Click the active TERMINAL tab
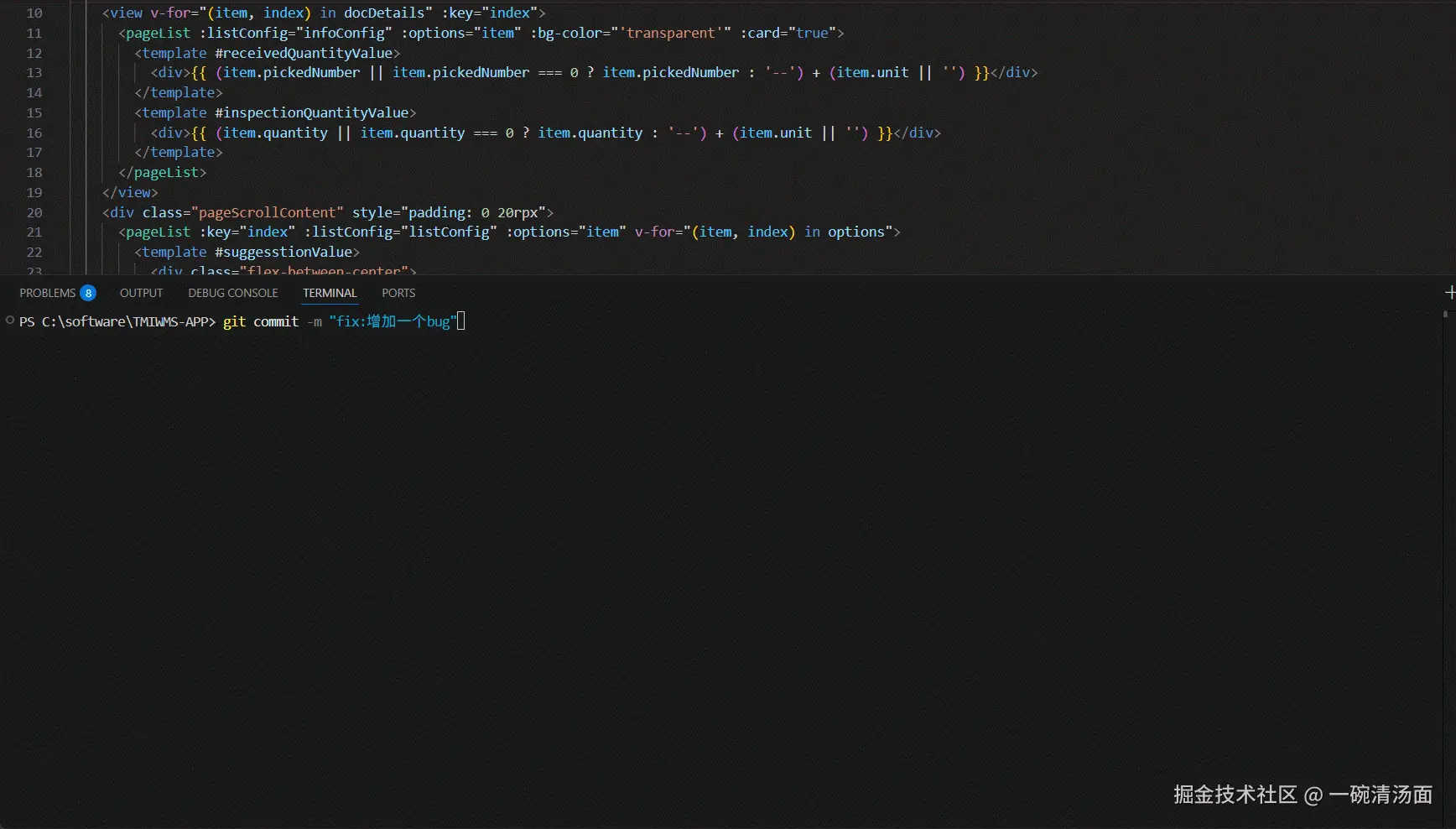The image size is (1456, 829). (x=329, y=293)
